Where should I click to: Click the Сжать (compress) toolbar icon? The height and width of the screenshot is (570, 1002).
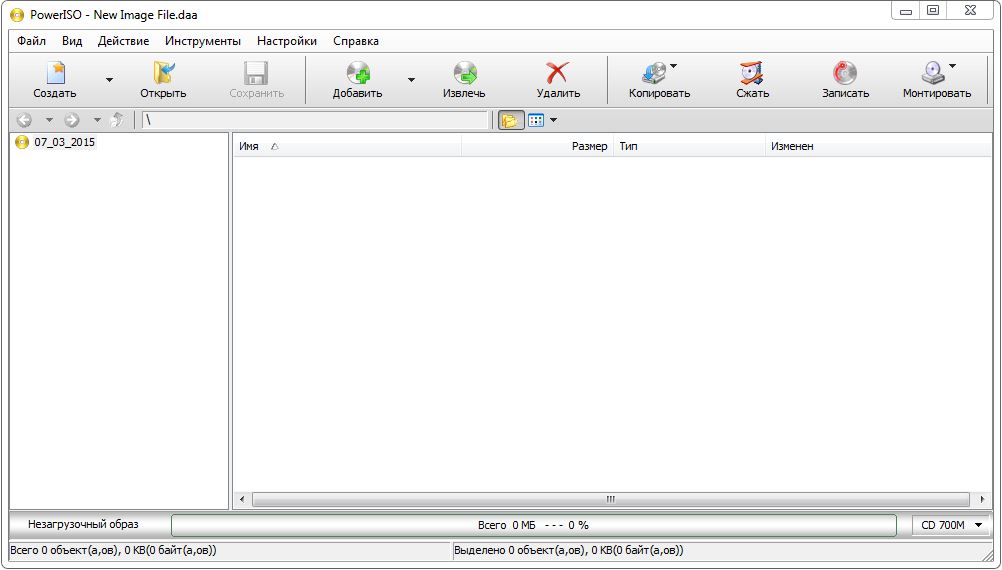pos(752,73)
